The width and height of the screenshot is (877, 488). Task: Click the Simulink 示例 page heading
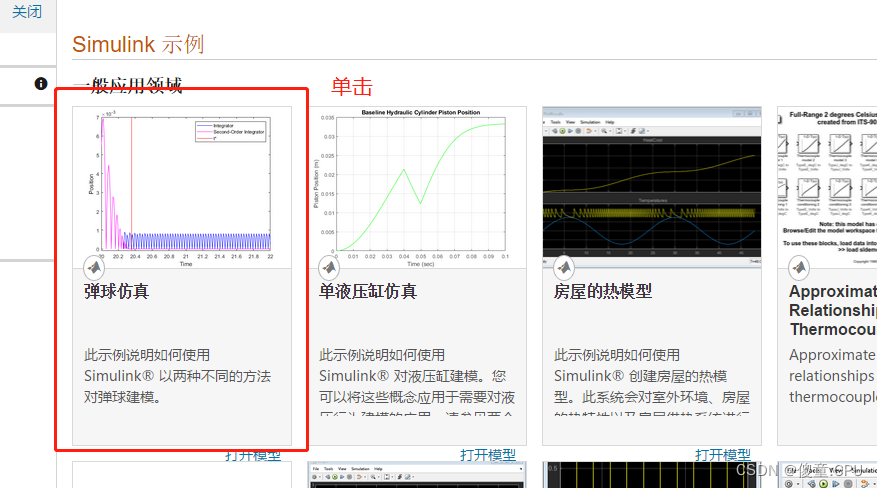138,44
